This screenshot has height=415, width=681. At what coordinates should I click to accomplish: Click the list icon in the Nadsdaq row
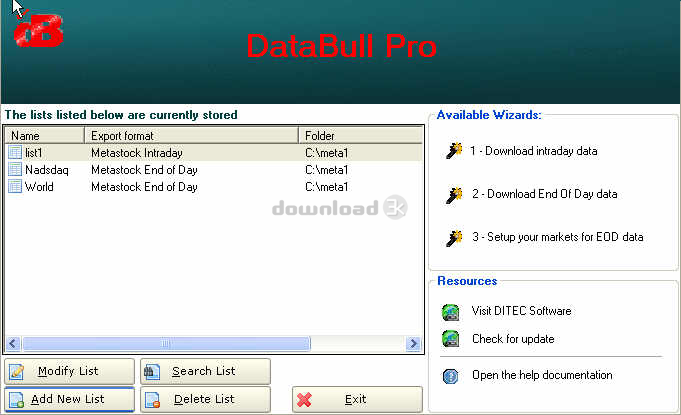click(15, 169)
